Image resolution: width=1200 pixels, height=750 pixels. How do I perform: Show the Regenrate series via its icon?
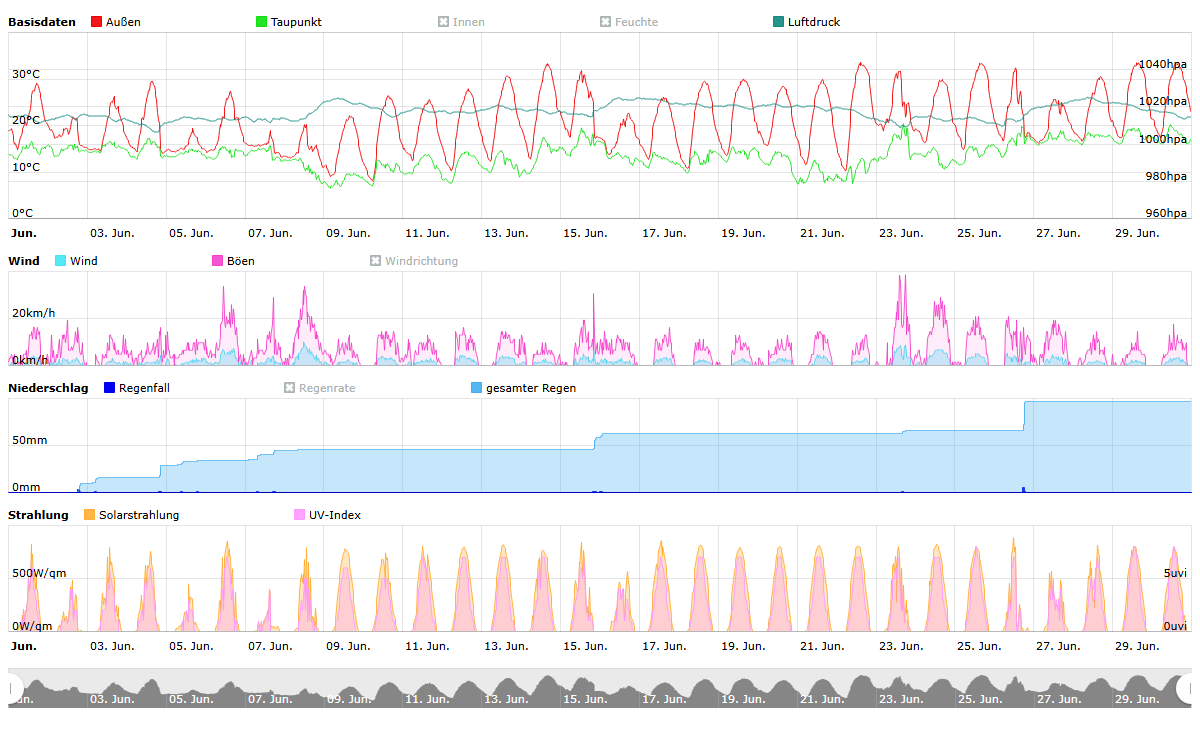pos(290,388)
